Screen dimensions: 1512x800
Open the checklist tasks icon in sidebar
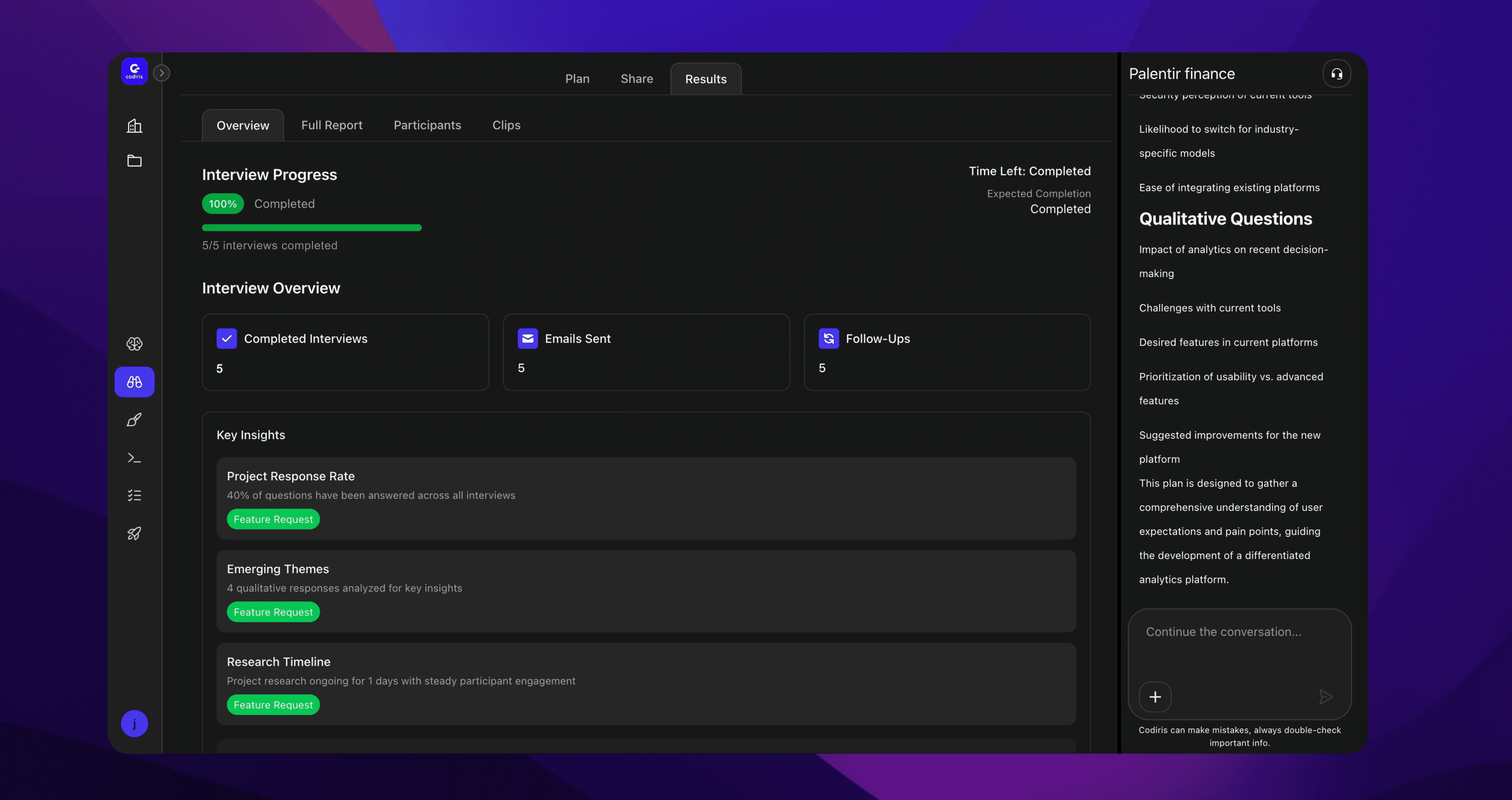pyautogui.click(x=134, y=496)
